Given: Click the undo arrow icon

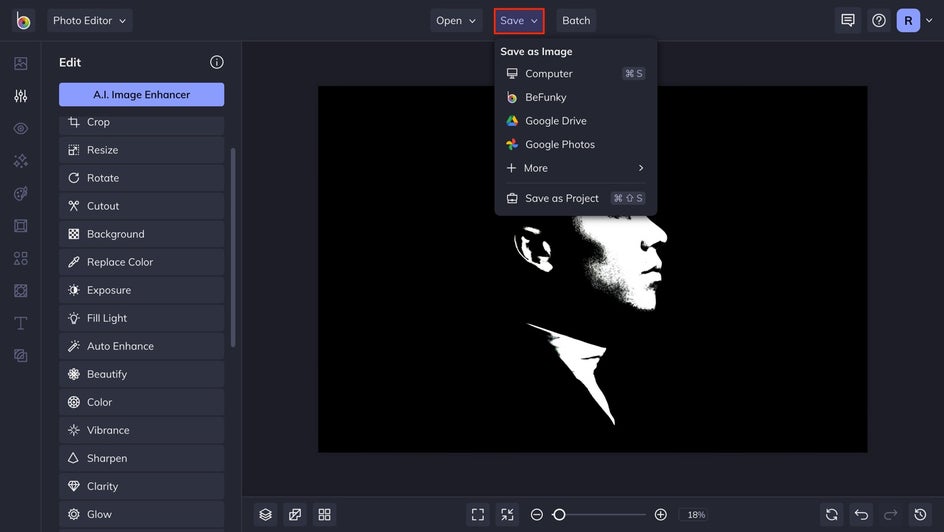Looking at the screenshot, I should (861, 515).
